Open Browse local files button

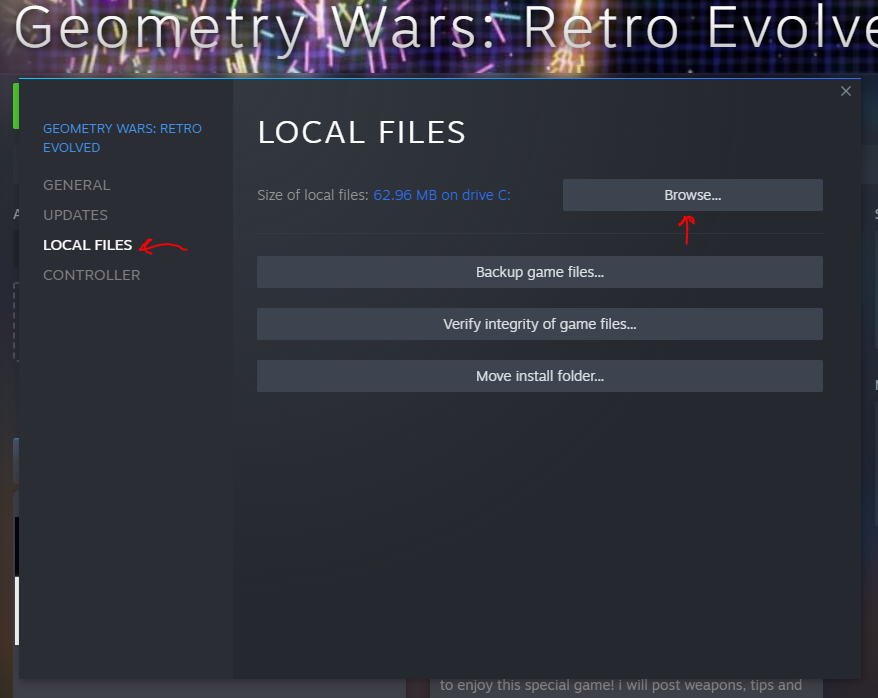(692, 195)
